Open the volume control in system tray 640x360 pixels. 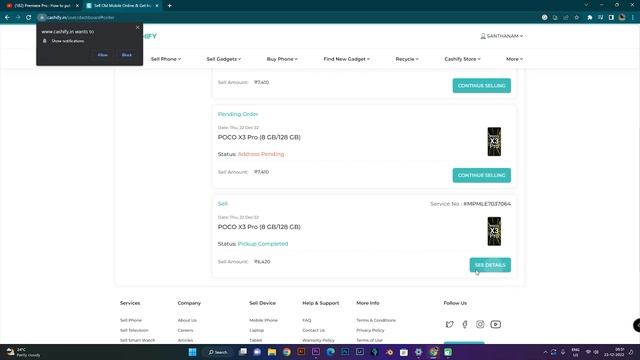pos(596,352)
